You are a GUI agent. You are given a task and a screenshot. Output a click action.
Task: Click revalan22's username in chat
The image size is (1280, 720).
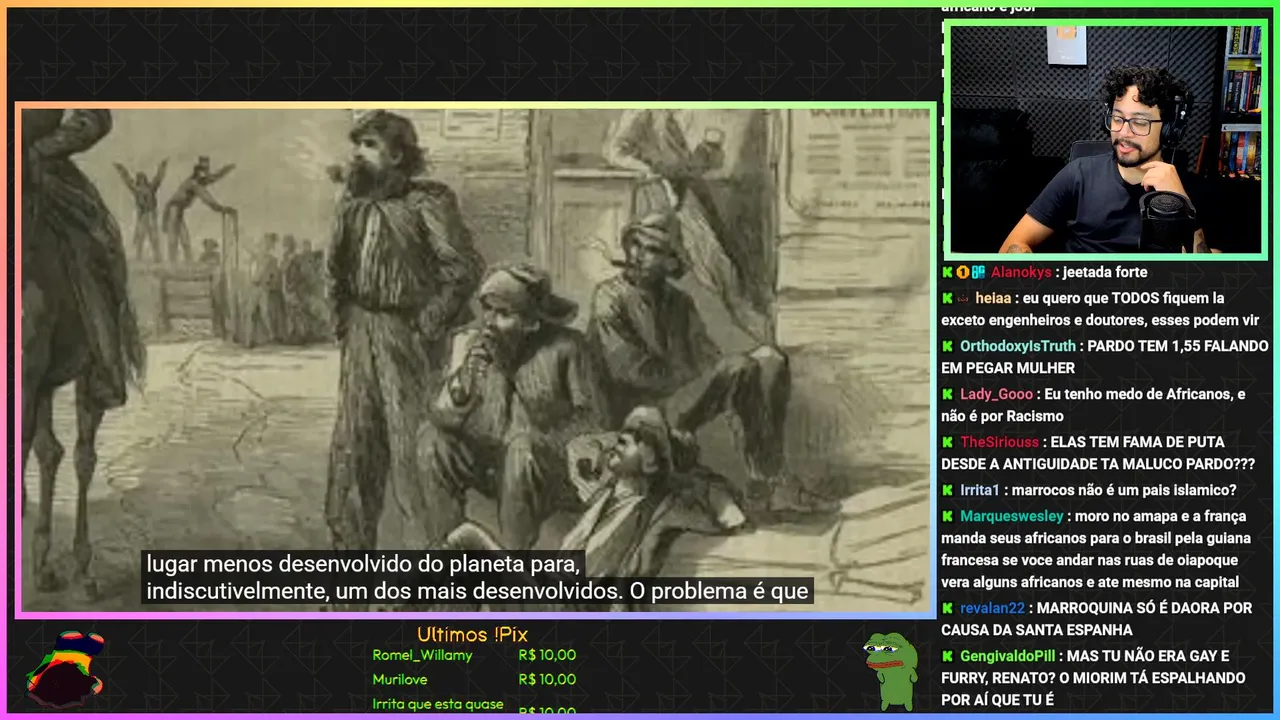pos(992,608)
